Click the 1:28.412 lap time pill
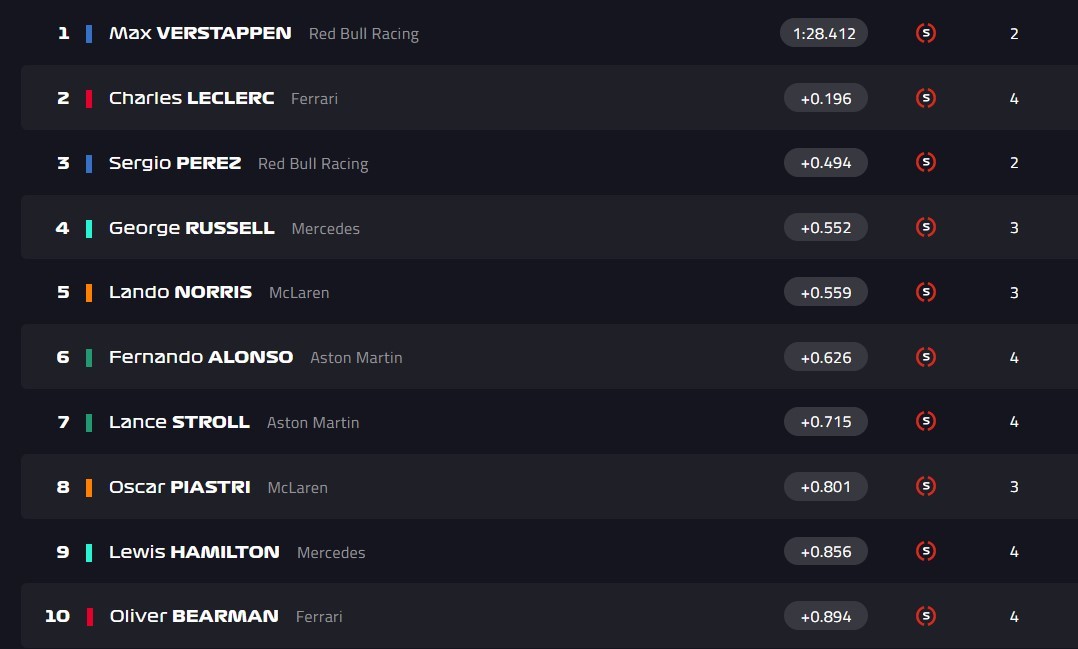Image resolution: width=1078 pixels, height=649 pixels. 824,33
